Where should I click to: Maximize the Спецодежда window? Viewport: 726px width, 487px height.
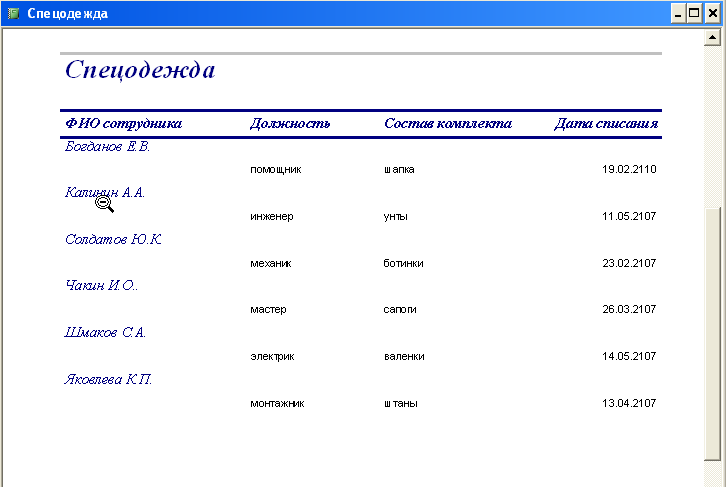[x=694, y=13]
